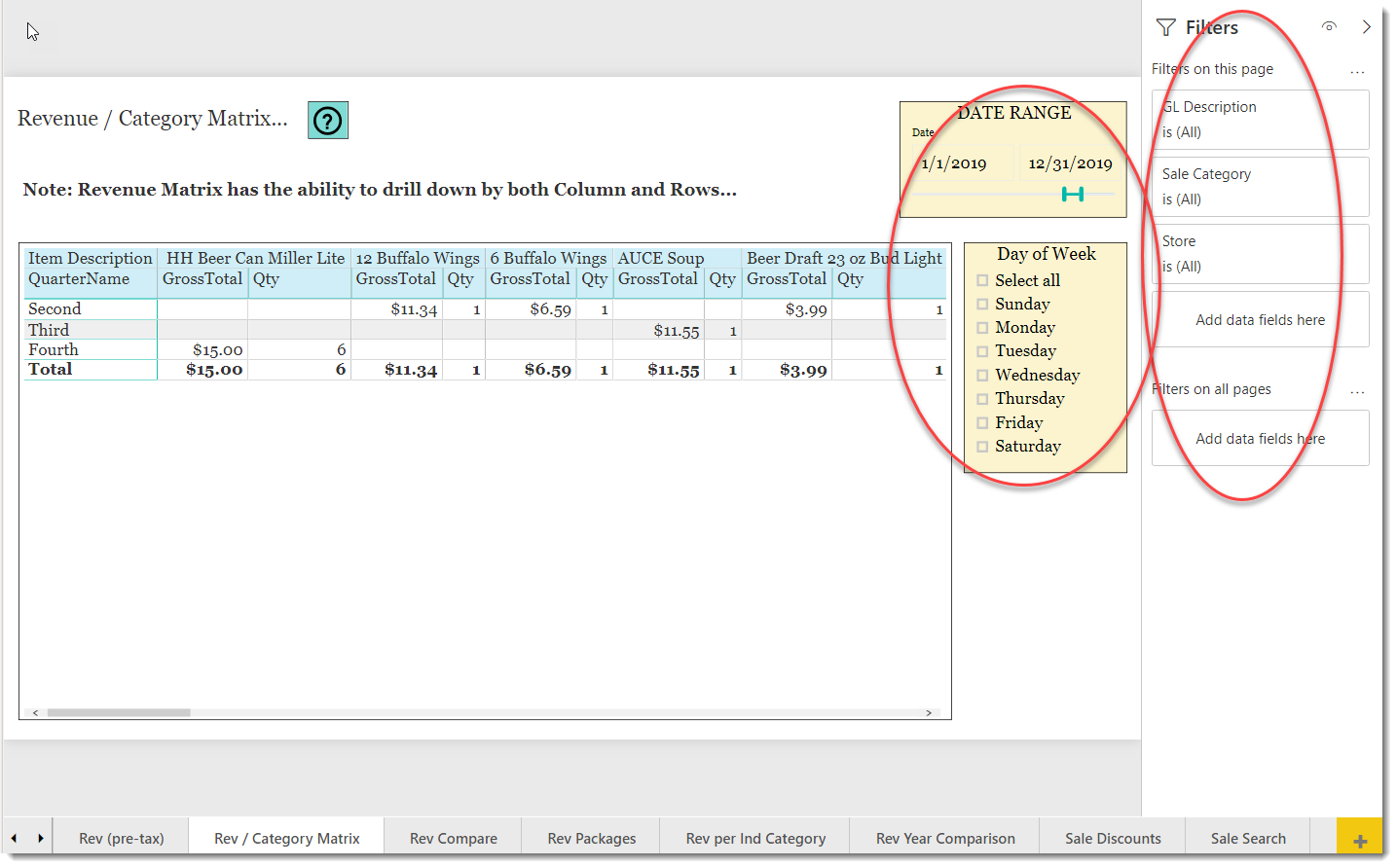
Task: Check the Tuesday checkbox
Action: point(982,351)
